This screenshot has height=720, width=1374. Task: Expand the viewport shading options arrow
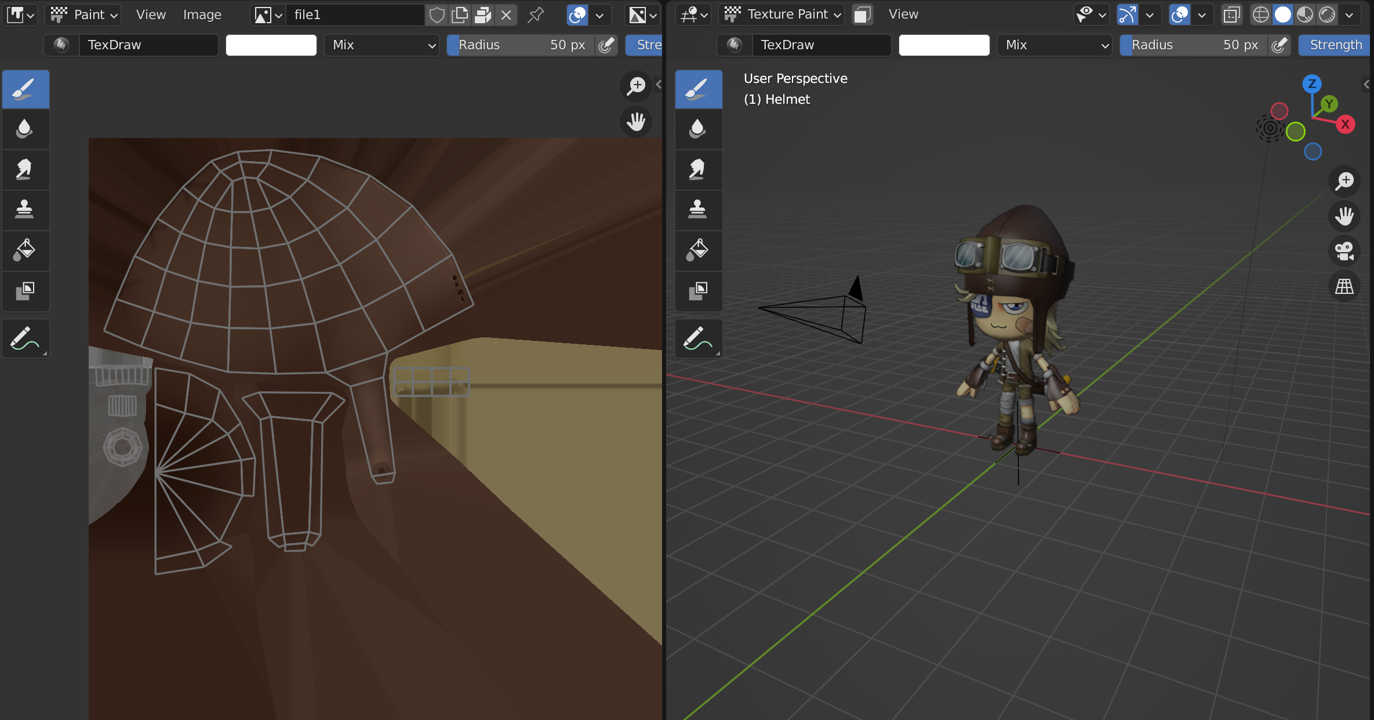click(x=1349, y=15)
